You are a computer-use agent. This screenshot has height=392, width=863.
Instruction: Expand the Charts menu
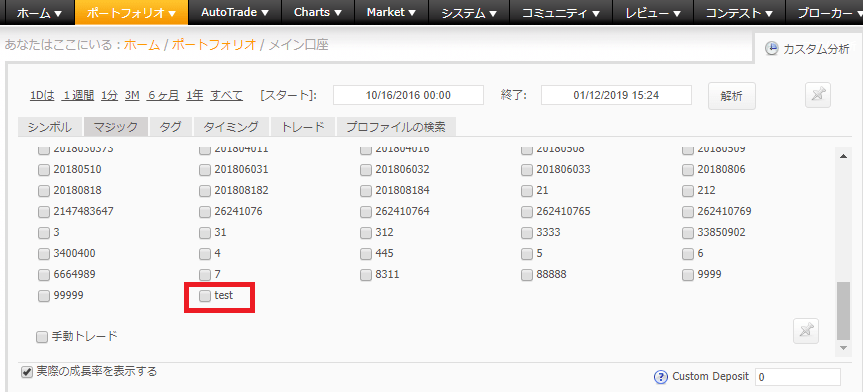(x=318, y=13)
